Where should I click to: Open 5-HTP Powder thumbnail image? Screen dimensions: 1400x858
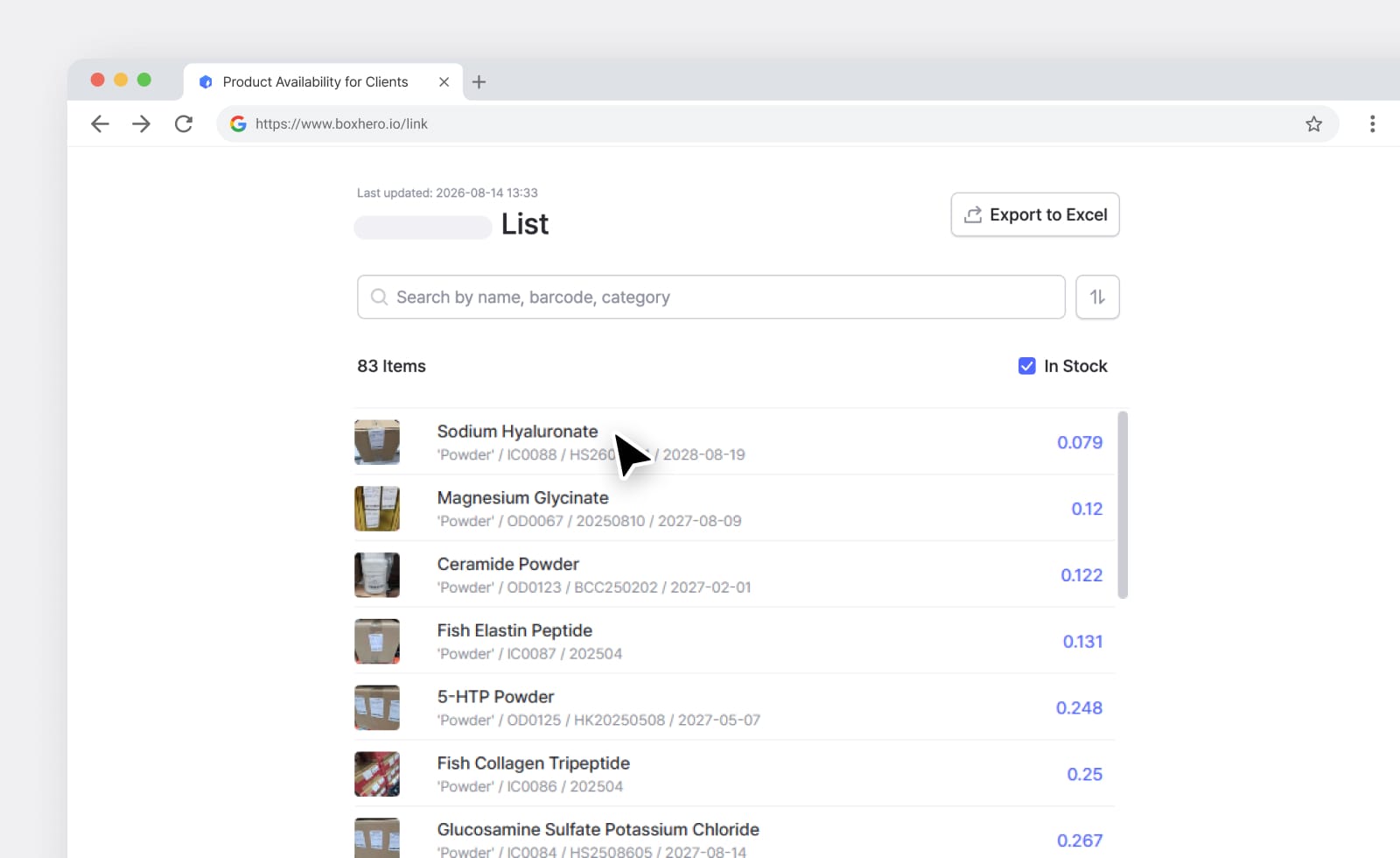[x=377, y=707]
